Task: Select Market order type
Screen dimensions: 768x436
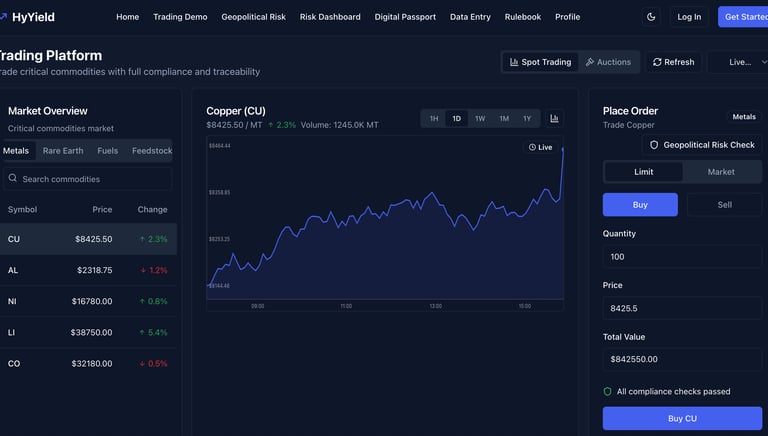Action: [x=720, y=172]
